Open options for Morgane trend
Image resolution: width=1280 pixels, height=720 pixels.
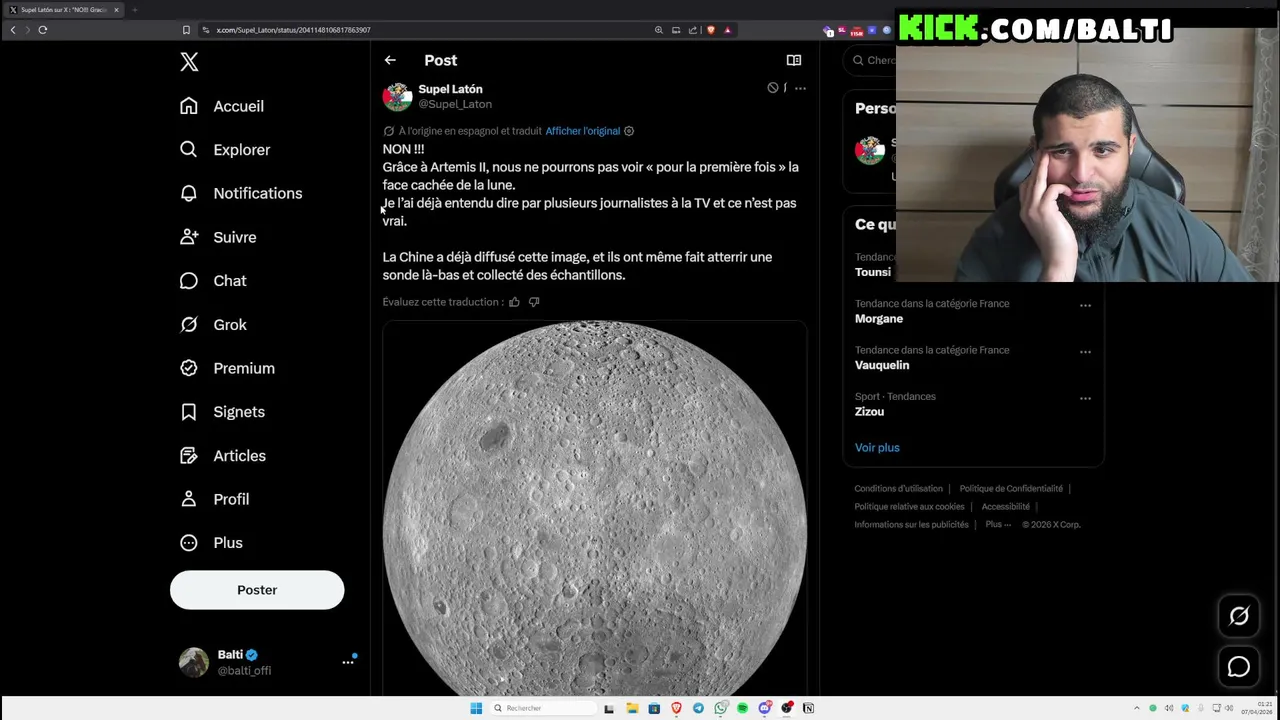click(1085, 306)
